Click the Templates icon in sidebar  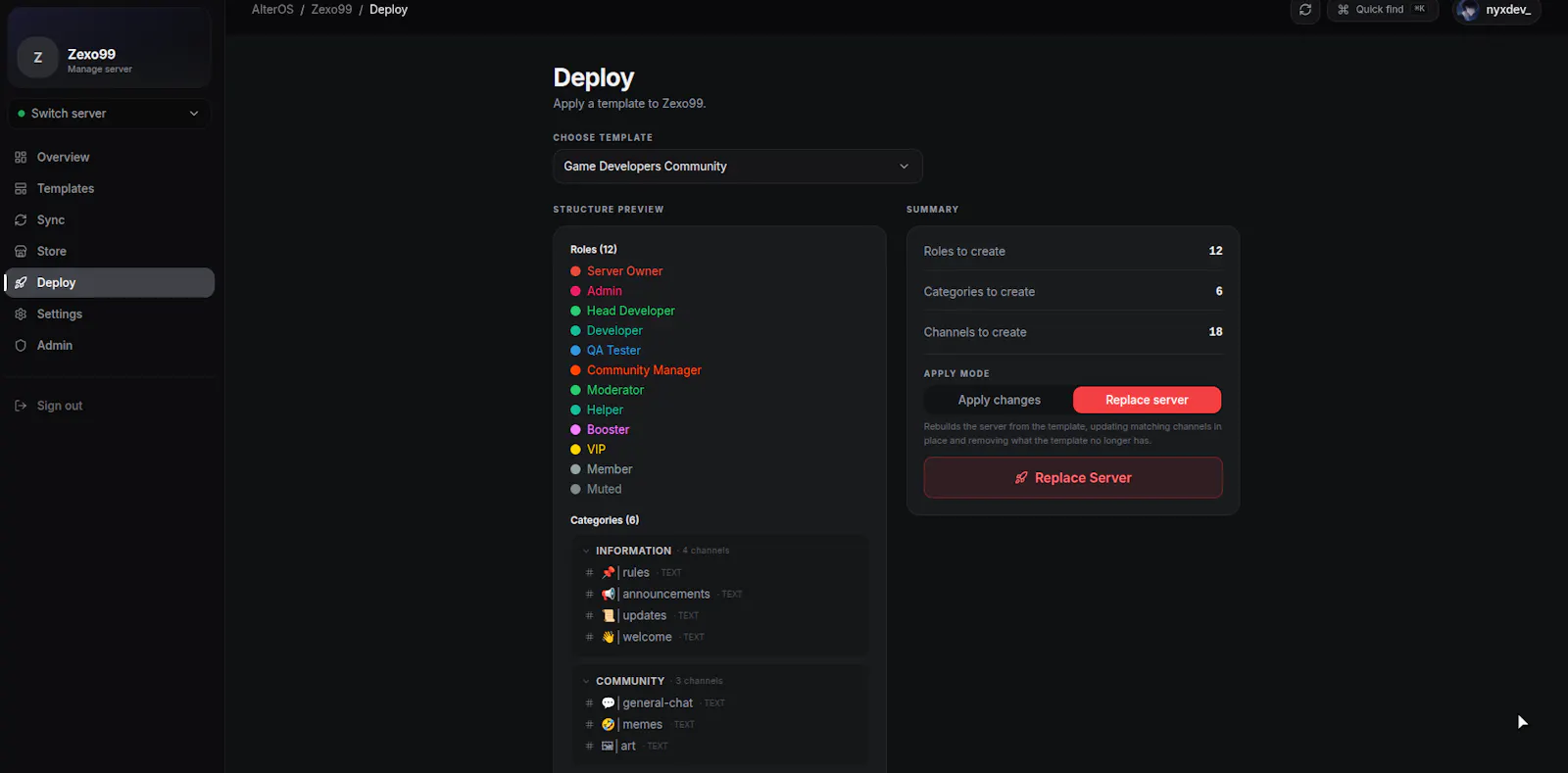pos(21,189)
